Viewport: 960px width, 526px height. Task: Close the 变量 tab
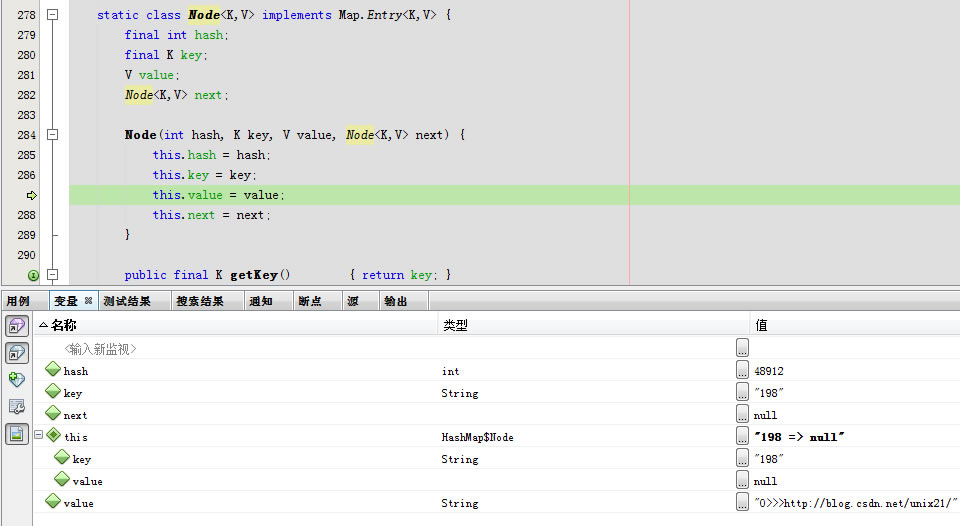88,301
